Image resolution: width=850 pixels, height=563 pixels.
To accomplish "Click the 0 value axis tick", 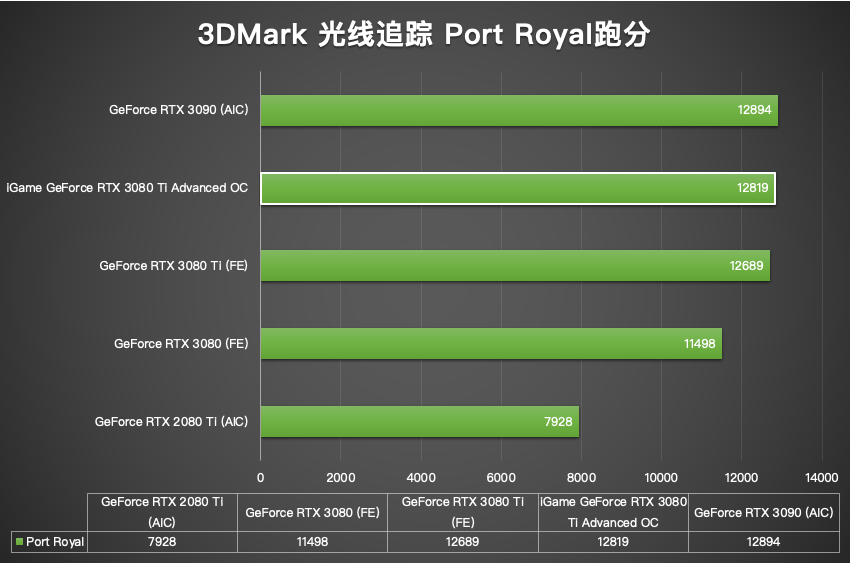I will (261, 478).
